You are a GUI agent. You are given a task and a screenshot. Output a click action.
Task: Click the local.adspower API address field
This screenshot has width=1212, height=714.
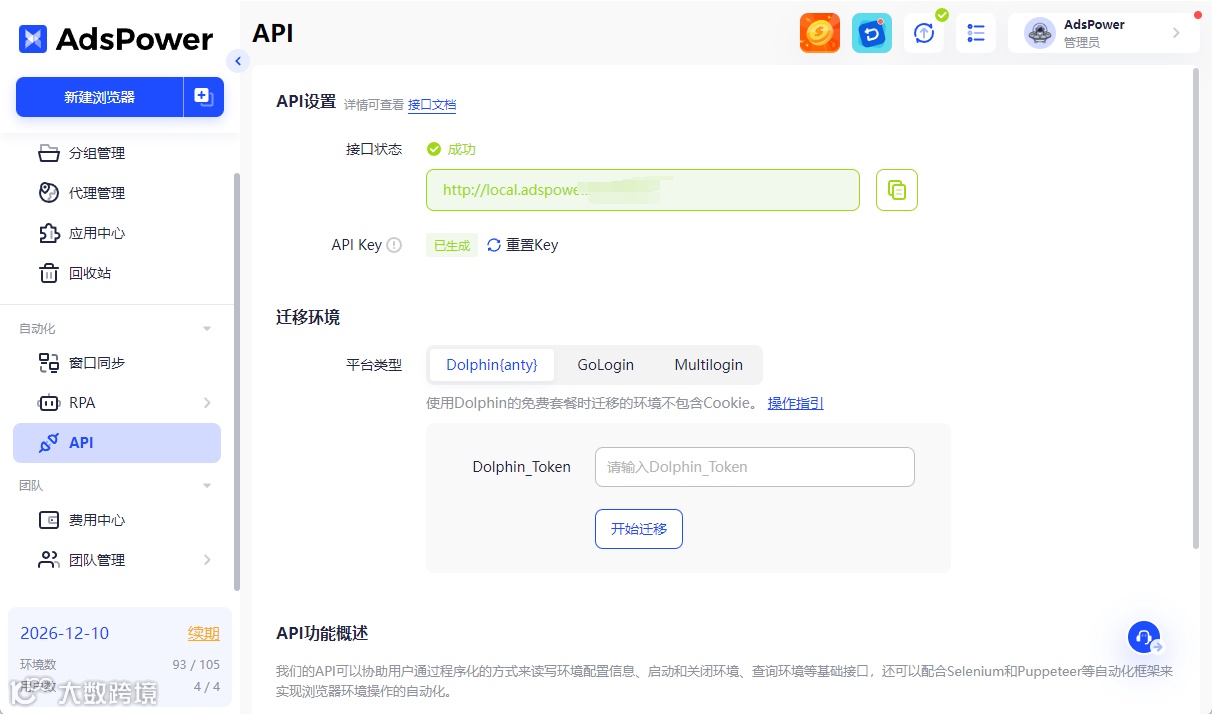point(643,190)
